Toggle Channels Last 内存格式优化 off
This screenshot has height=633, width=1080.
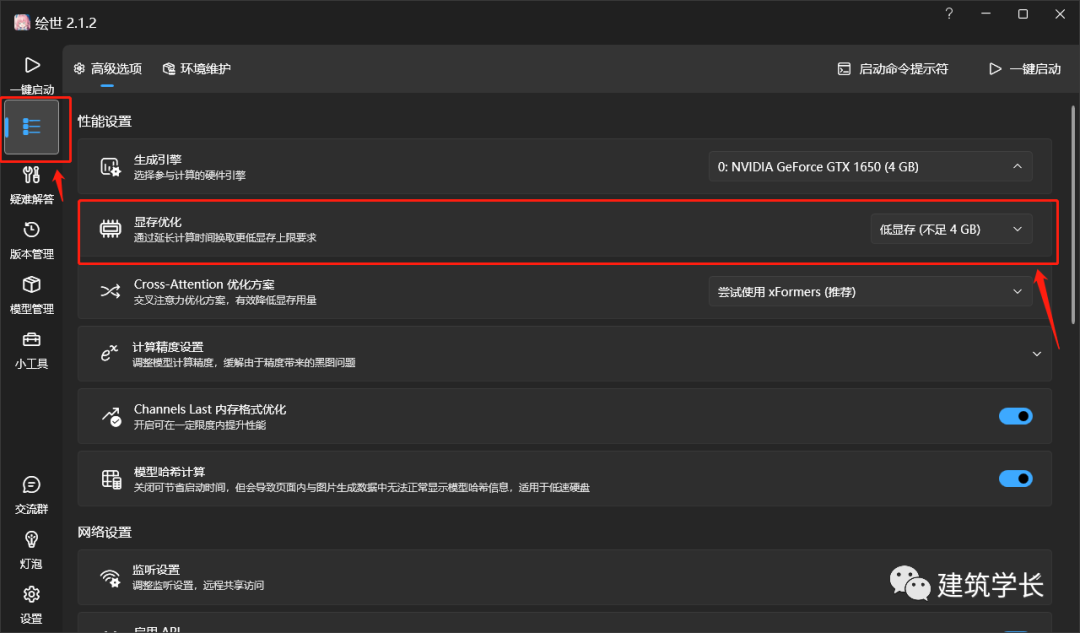click(1015, 416)
